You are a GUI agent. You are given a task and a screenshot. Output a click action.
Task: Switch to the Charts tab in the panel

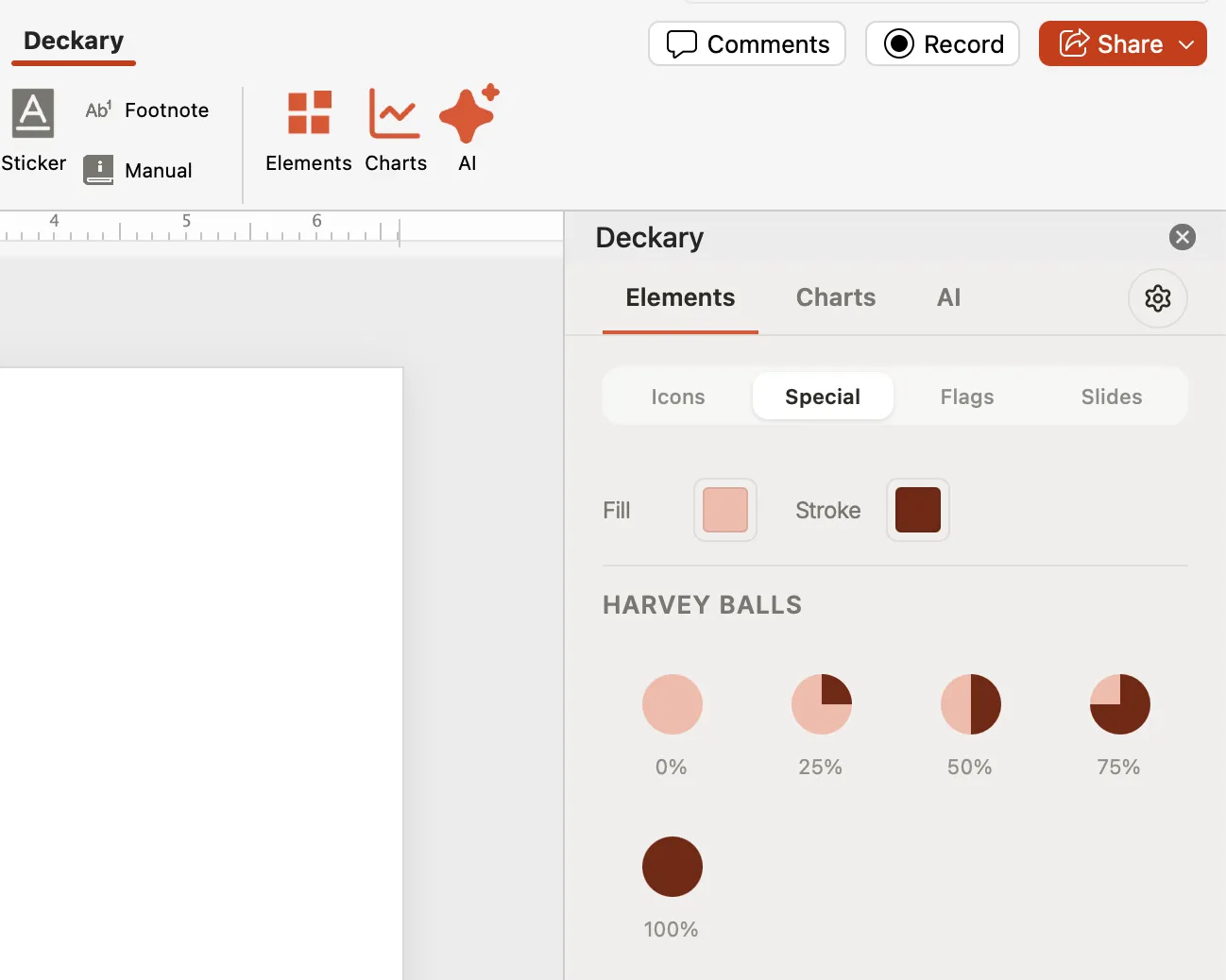835,297
